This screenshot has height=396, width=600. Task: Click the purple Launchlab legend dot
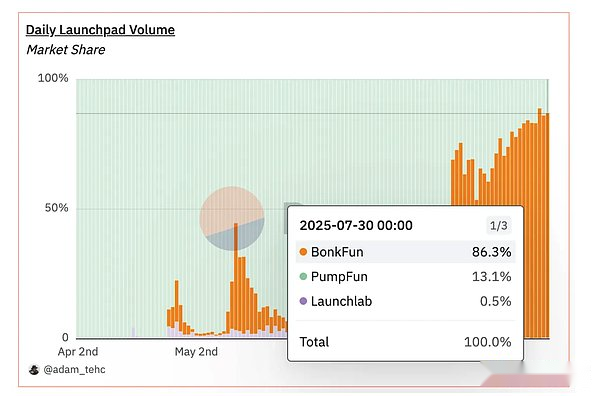(303, 301)
